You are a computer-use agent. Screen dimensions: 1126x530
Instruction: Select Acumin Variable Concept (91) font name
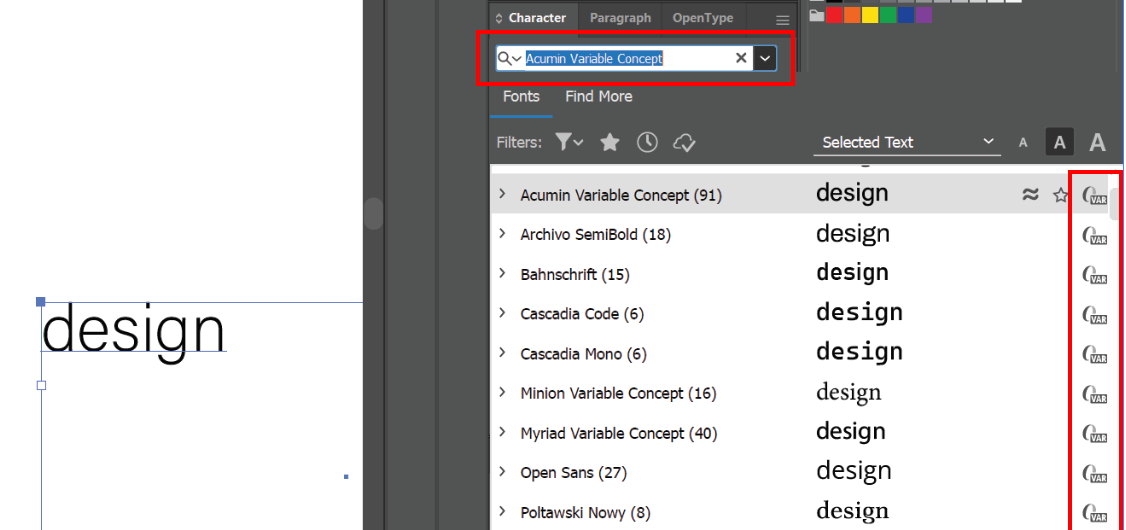(621, 195)
